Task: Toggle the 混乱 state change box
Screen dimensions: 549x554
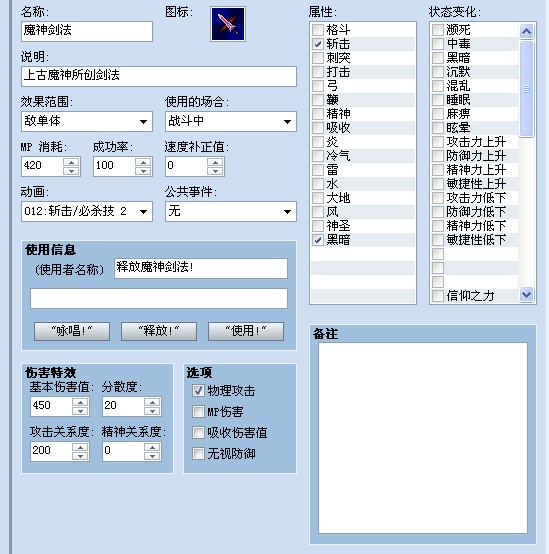Action: coord(438,86)
